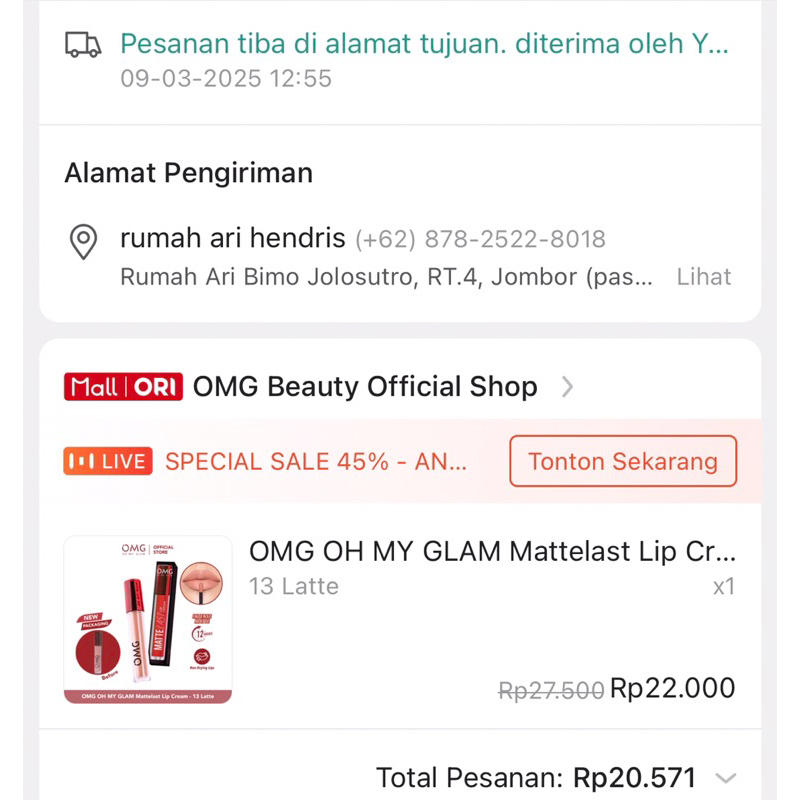Click the location pin icon
The height and width of the screenshot is (800, 800).
(x=82, y=242)
